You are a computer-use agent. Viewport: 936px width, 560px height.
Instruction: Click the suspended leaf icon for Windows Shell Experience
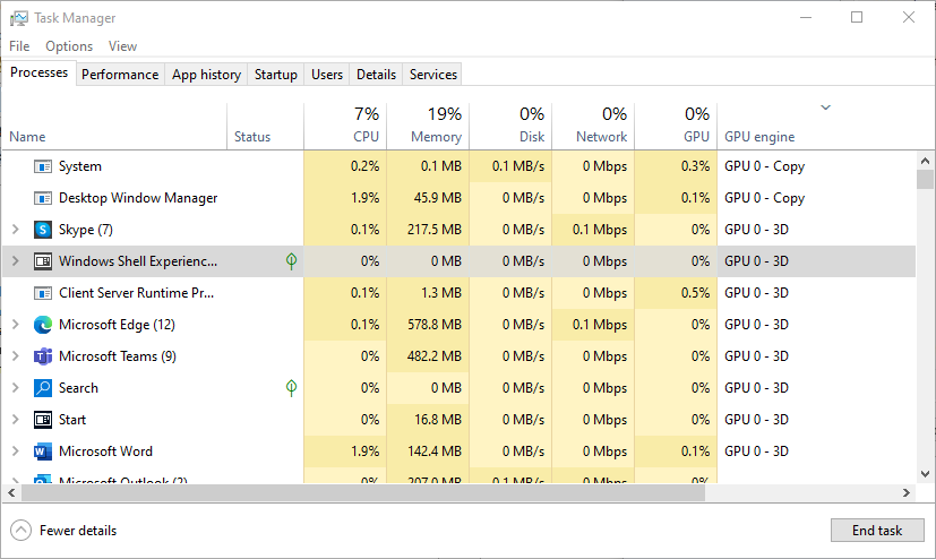point(291,261)
